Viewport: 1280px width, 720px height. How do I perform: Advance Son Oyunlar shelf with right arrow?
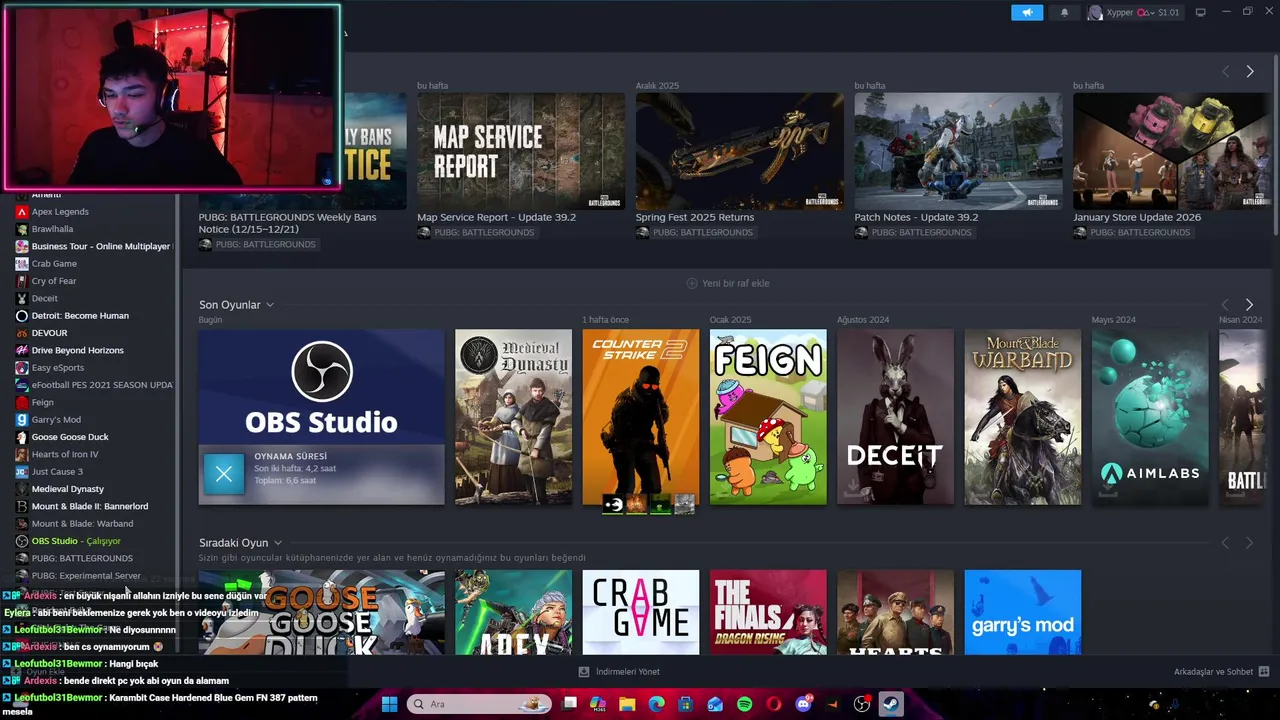tap(1249, 304)
